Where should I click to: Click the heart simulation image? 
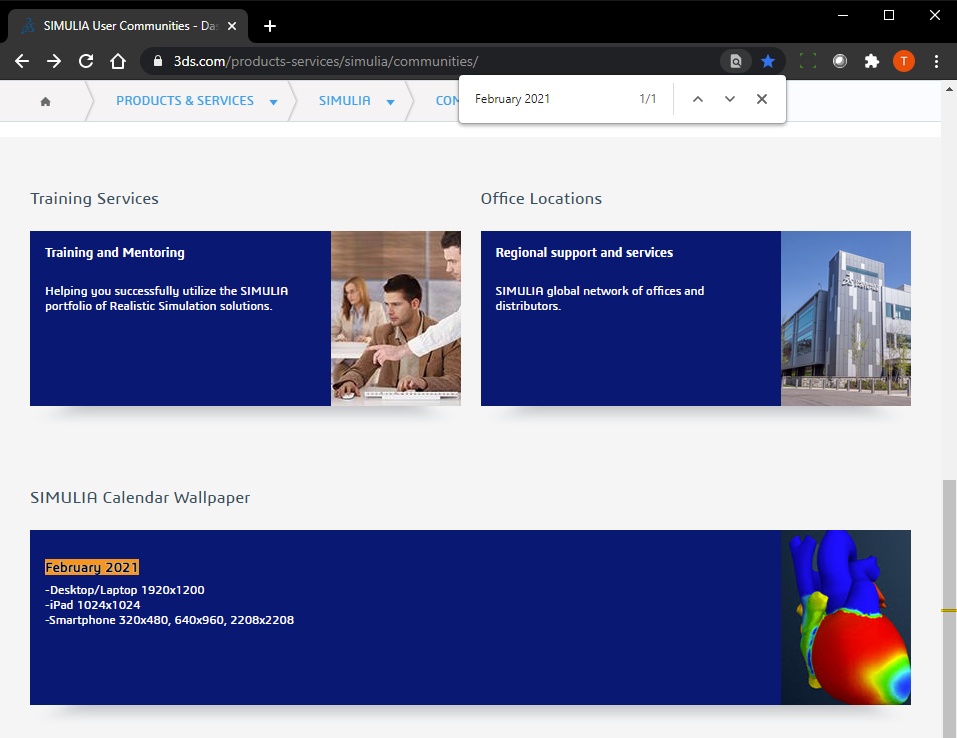coord(846,617)
